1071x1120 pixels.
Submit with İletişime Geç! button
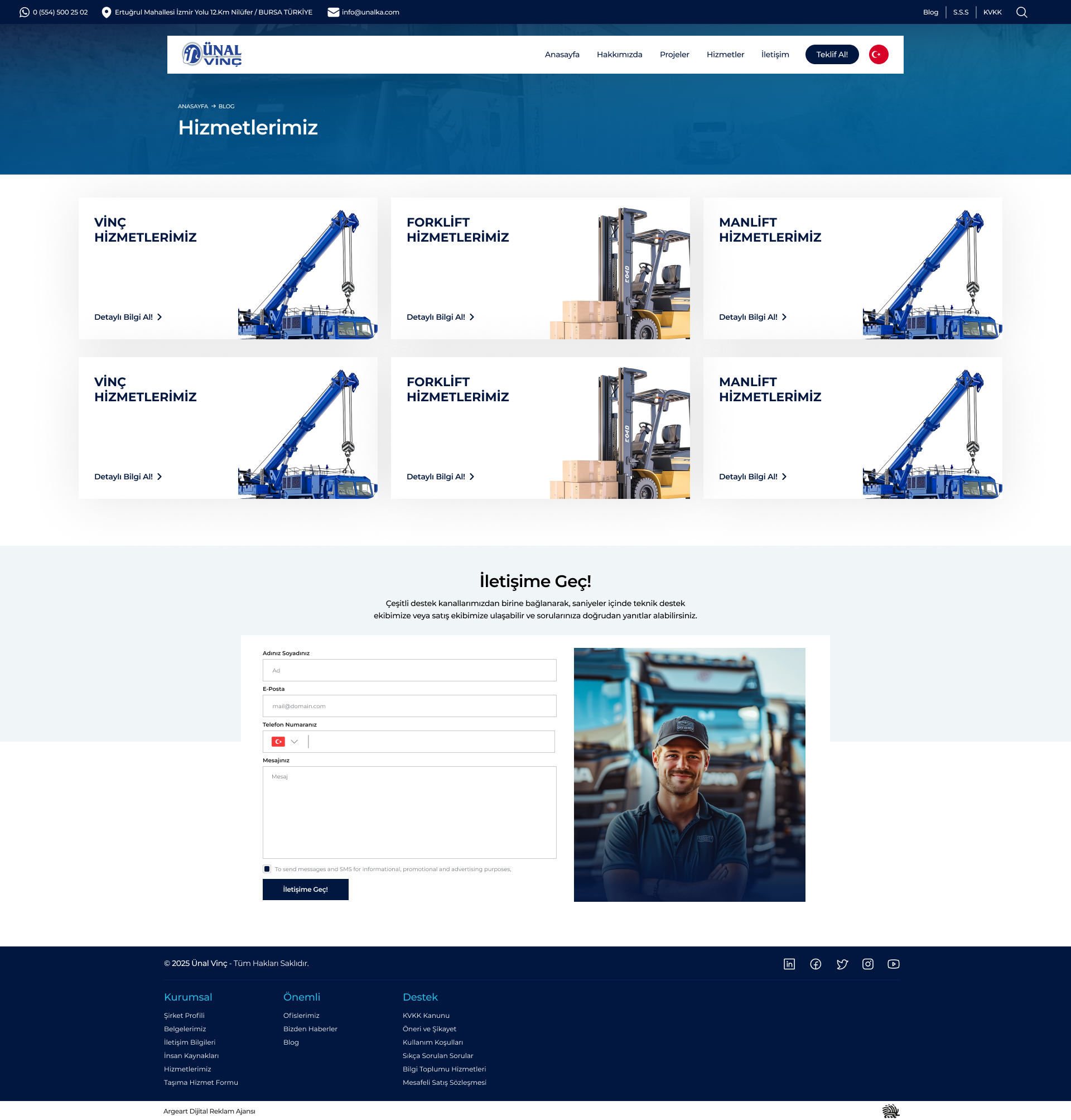pos(306,890)
